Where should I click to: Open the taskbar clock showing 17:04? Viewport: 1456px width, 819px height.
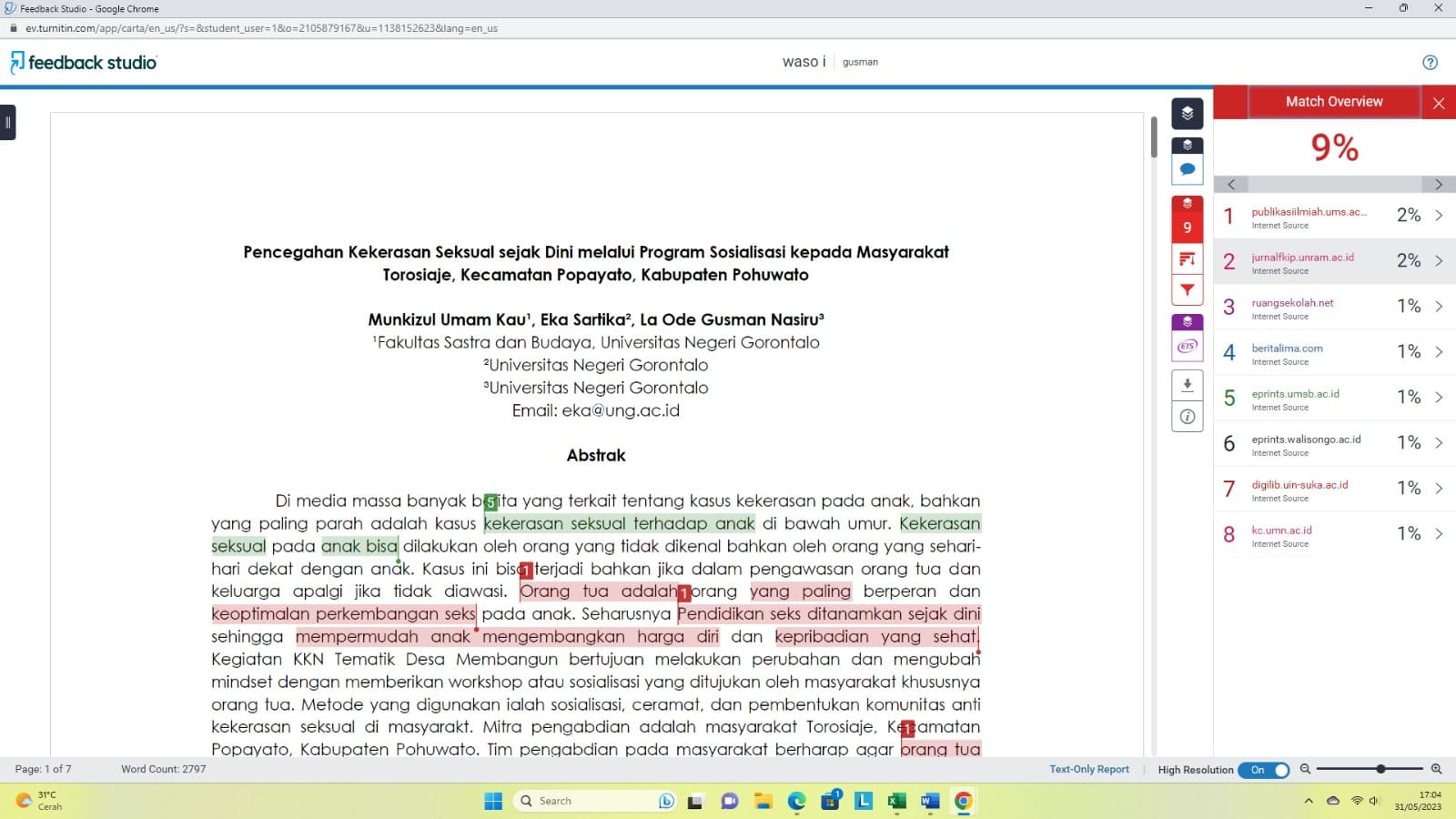pos(1418,801)
